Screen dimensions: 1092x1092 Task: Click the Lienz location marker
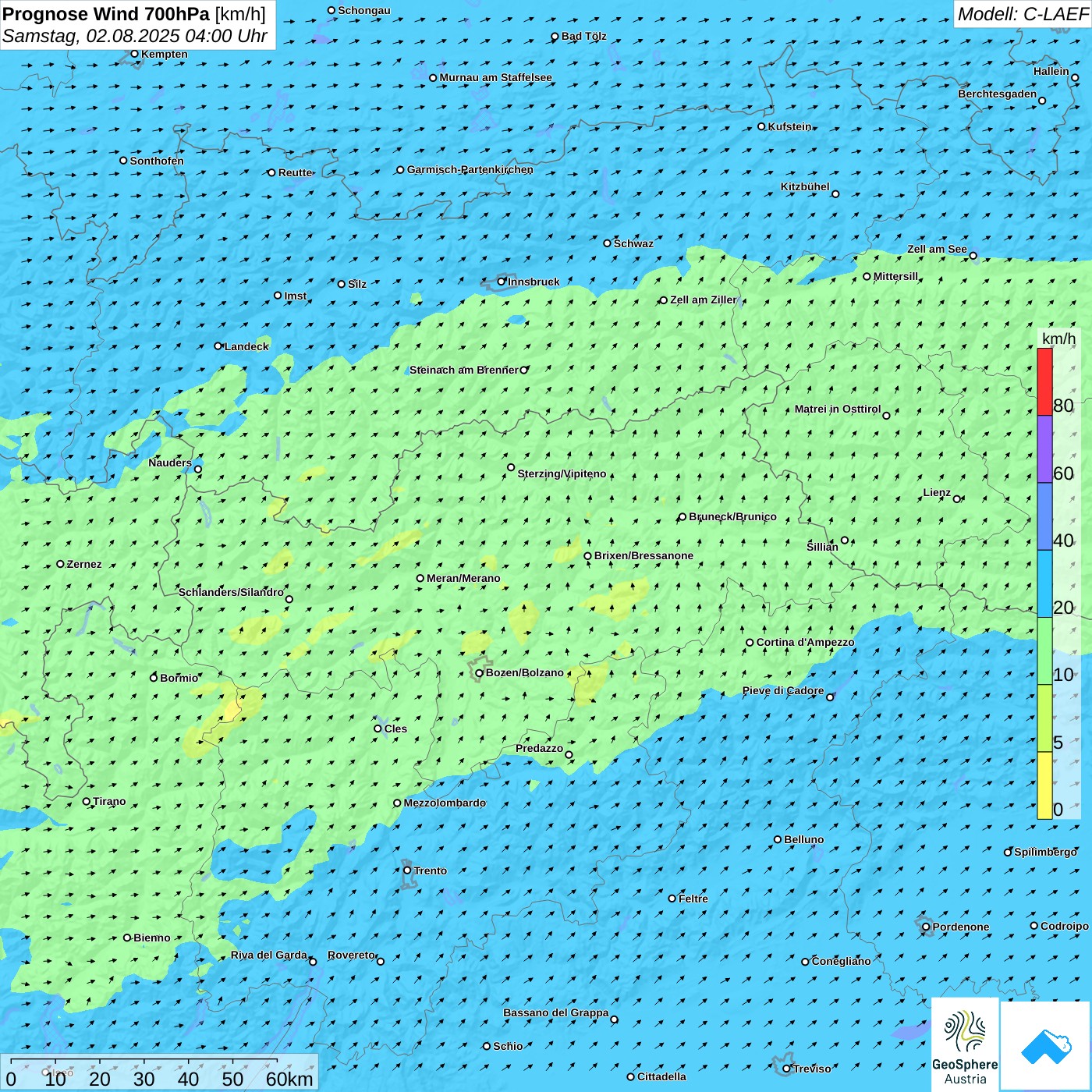[957, 499]
